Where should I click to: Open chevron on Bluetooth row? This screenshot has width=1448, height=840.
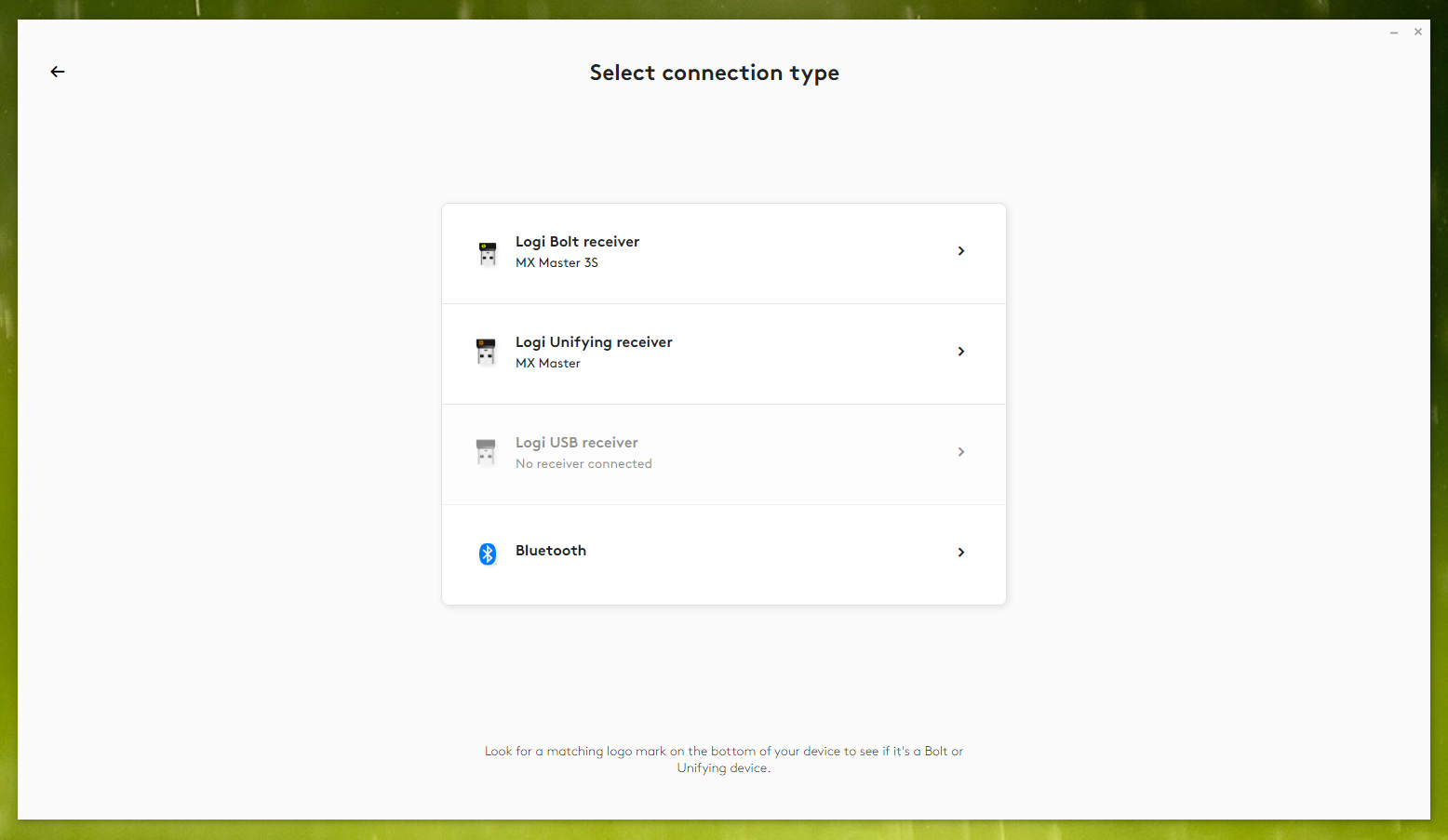click(x=961, y=553)
